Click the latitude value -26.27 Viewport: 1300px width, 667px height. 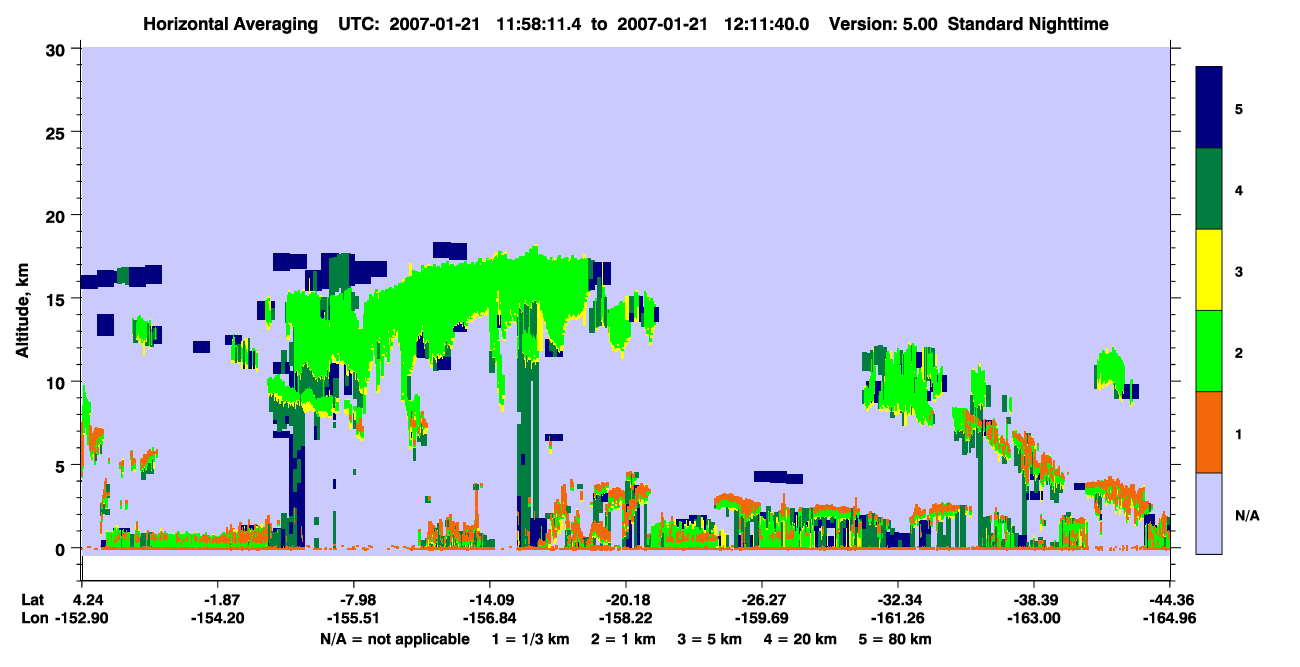pos(762,600)
